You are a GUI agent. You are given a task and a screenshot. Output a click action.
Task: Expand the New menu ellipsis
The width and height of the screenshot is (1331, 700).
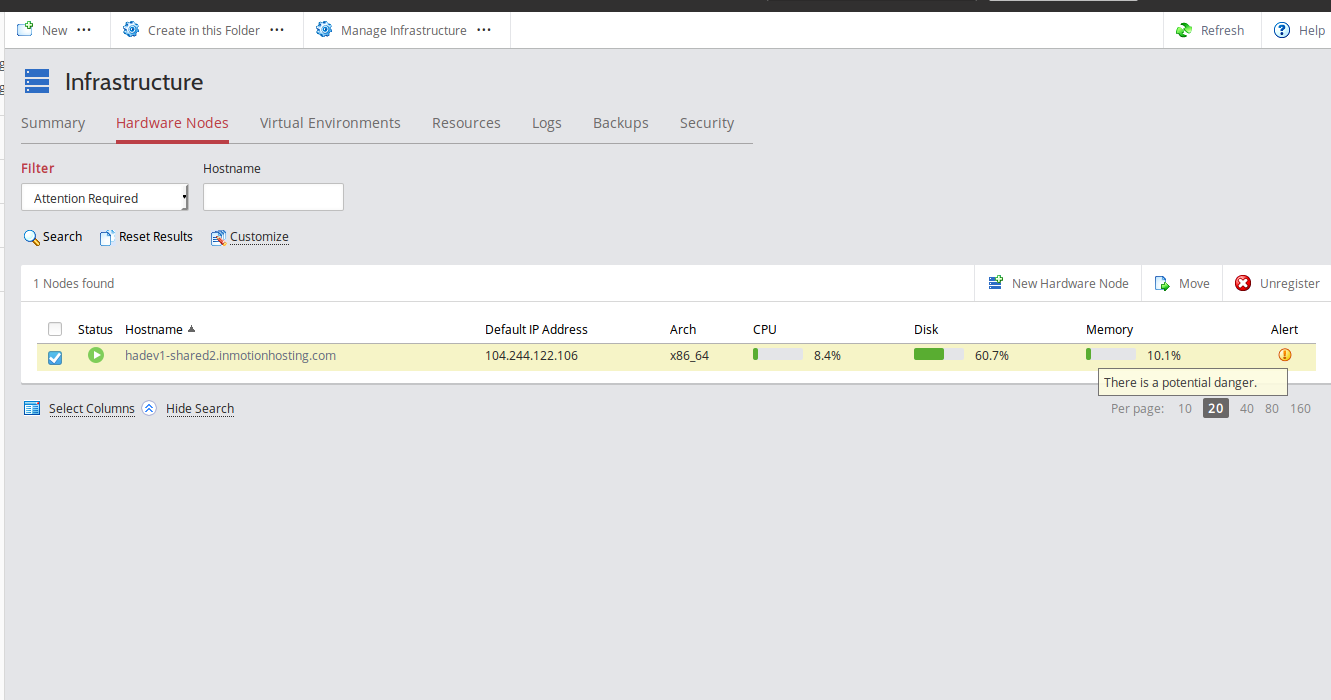tap(84, 30)
